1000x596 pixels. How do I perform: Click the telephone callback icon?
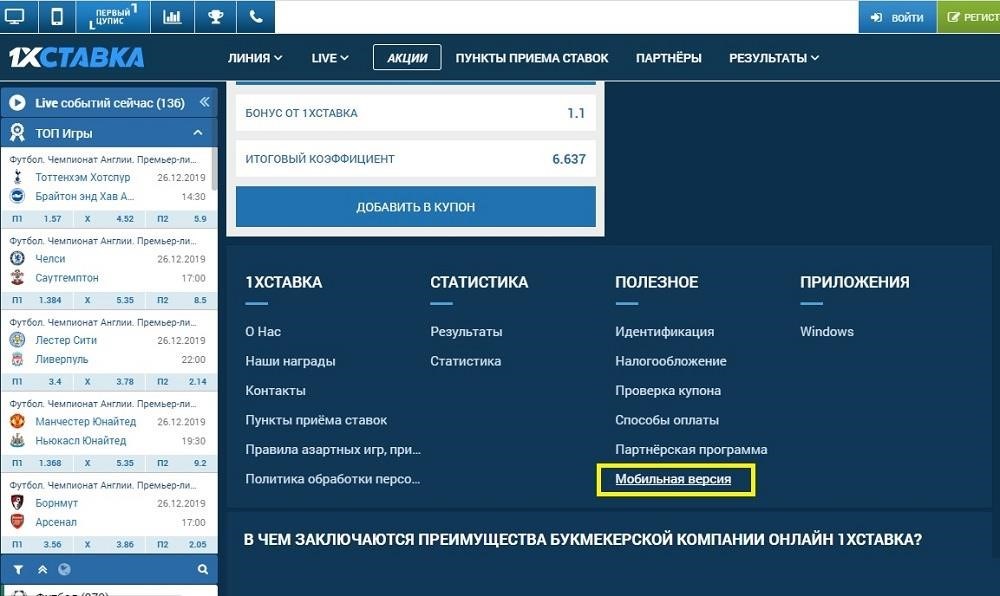(256, 17)
